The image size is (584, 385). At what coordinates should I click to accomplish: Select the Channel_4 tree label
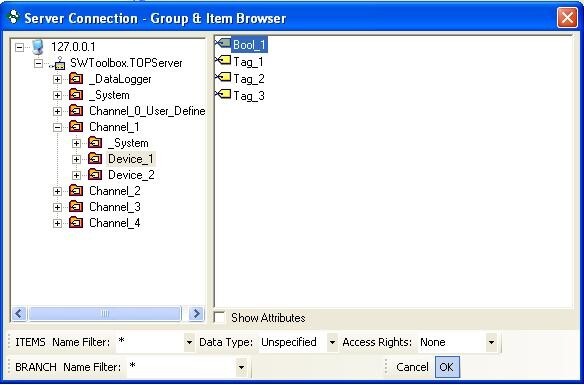tap(115, 223)
